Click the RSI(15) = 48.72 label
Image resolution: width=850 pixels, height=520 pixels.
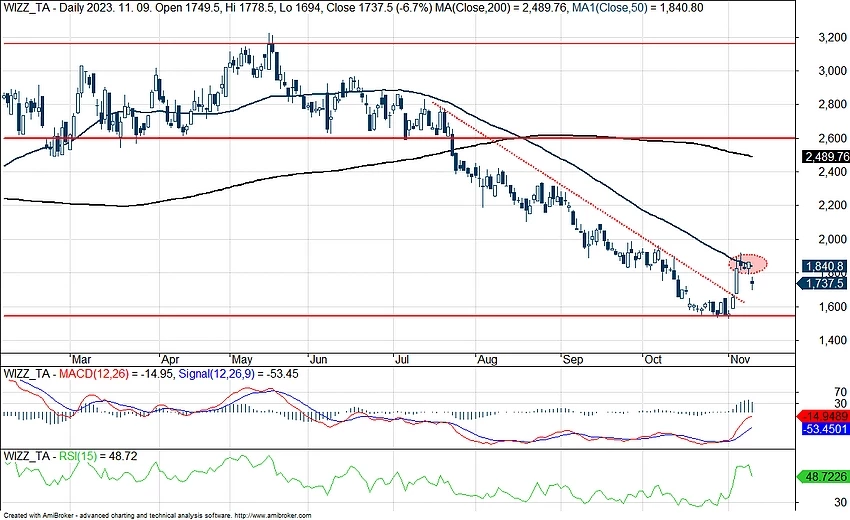[98, 456]
